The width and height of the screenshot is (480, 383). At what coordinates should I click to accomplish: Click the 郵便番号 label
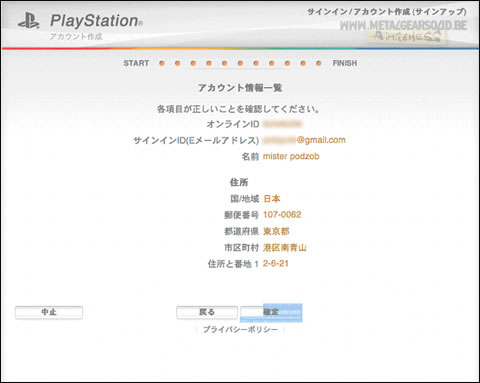(x=241, y=215)
